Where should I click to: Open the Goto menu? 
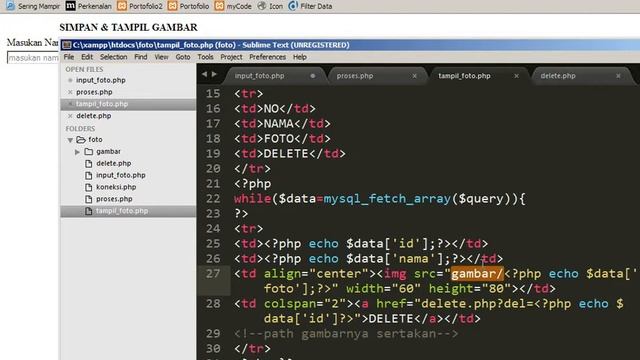click(x=183, y=57)
